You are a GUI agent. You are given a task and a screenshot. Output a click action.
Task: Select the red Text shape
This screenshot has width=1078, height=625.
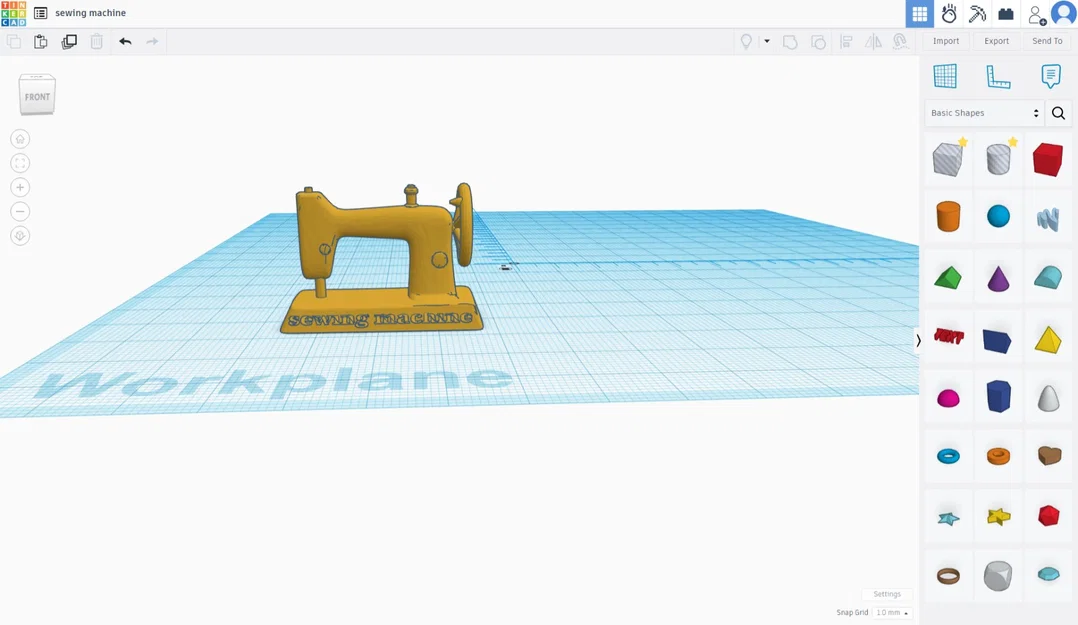click(x=949, y=336)
